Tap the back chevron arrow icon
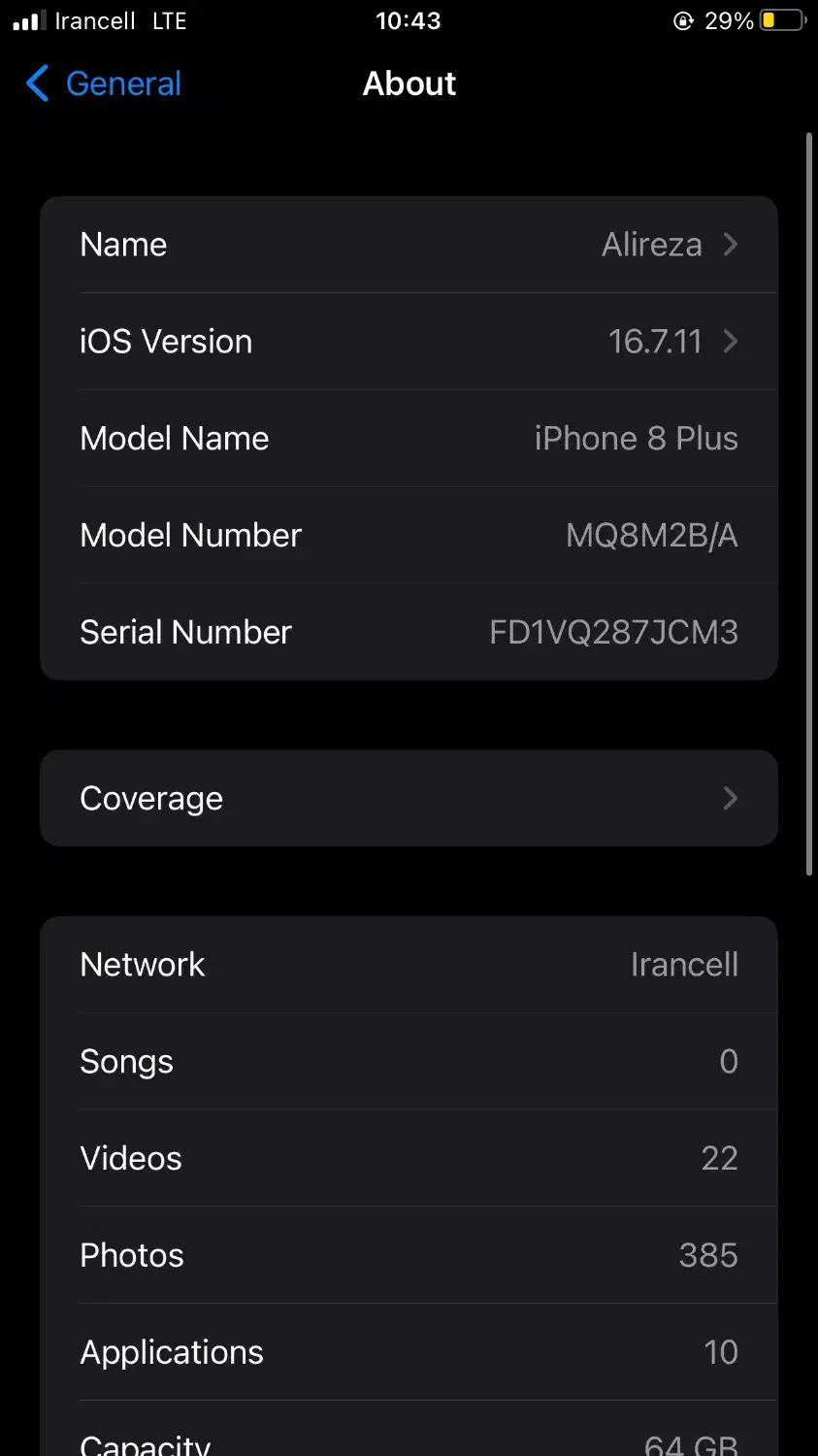The height and width of the screenshot is (1456, 818). [x=37, y=83]
